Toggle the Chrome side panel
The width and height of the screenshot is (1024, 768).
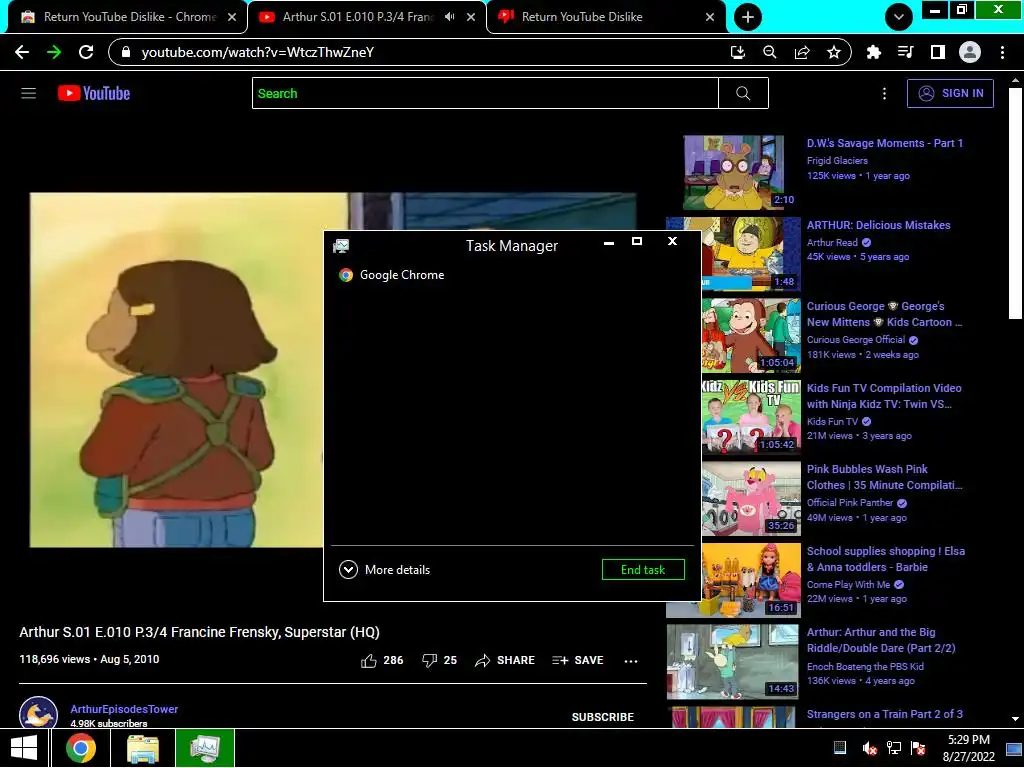938,52
